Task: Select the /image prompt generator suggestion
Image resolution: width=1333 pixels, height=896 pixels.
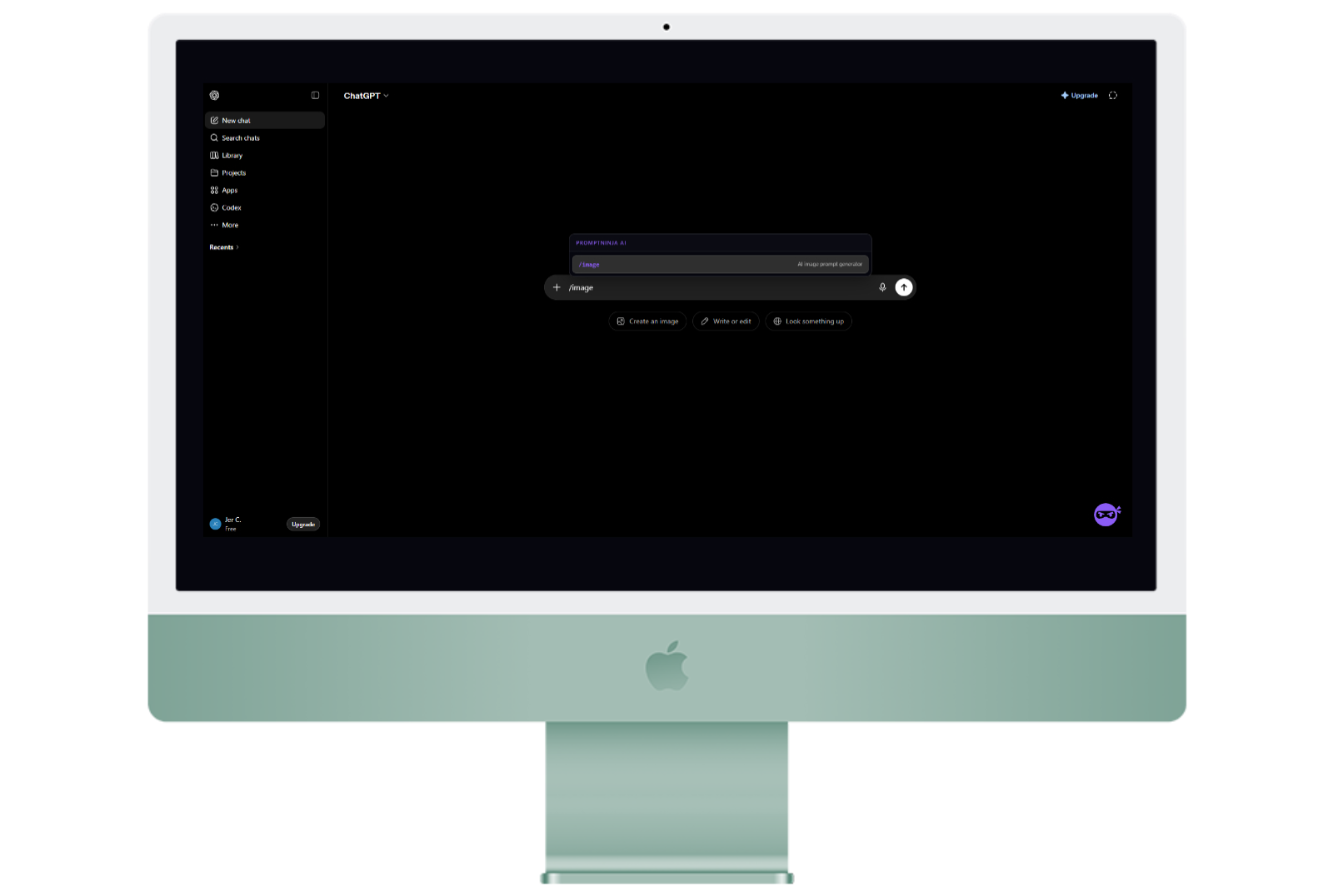Action: 721,265
